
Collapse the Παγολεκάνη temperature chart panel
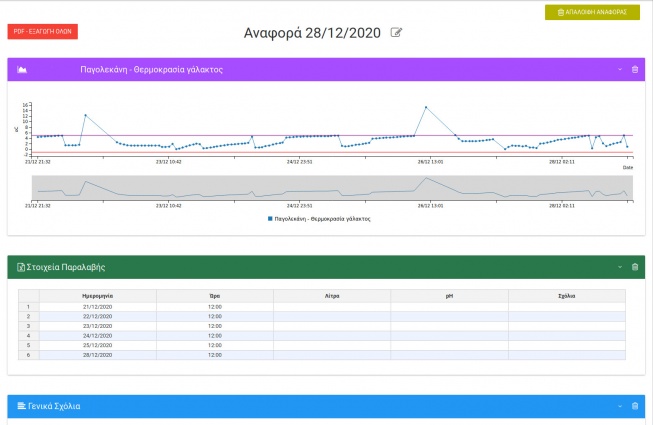(x=620, y=70)
